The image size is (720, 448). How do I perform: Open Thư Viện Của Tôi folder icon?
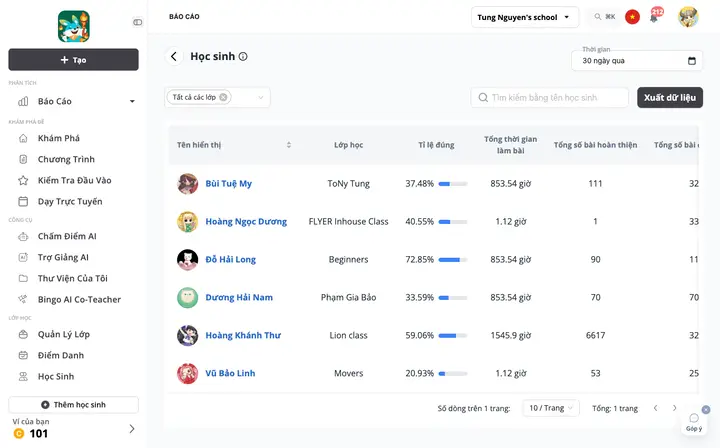click(x=23, y=278)
